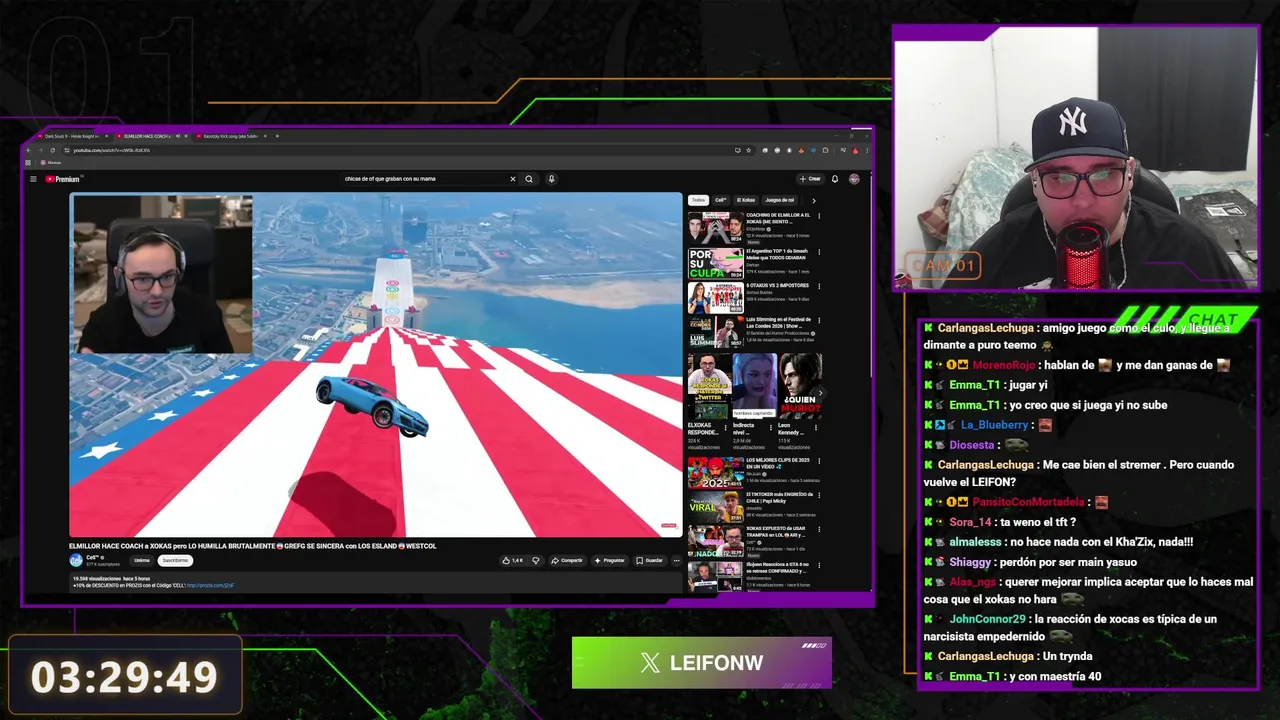Bookmark this page with the star

pyautogui.click(x=748, y=150)
